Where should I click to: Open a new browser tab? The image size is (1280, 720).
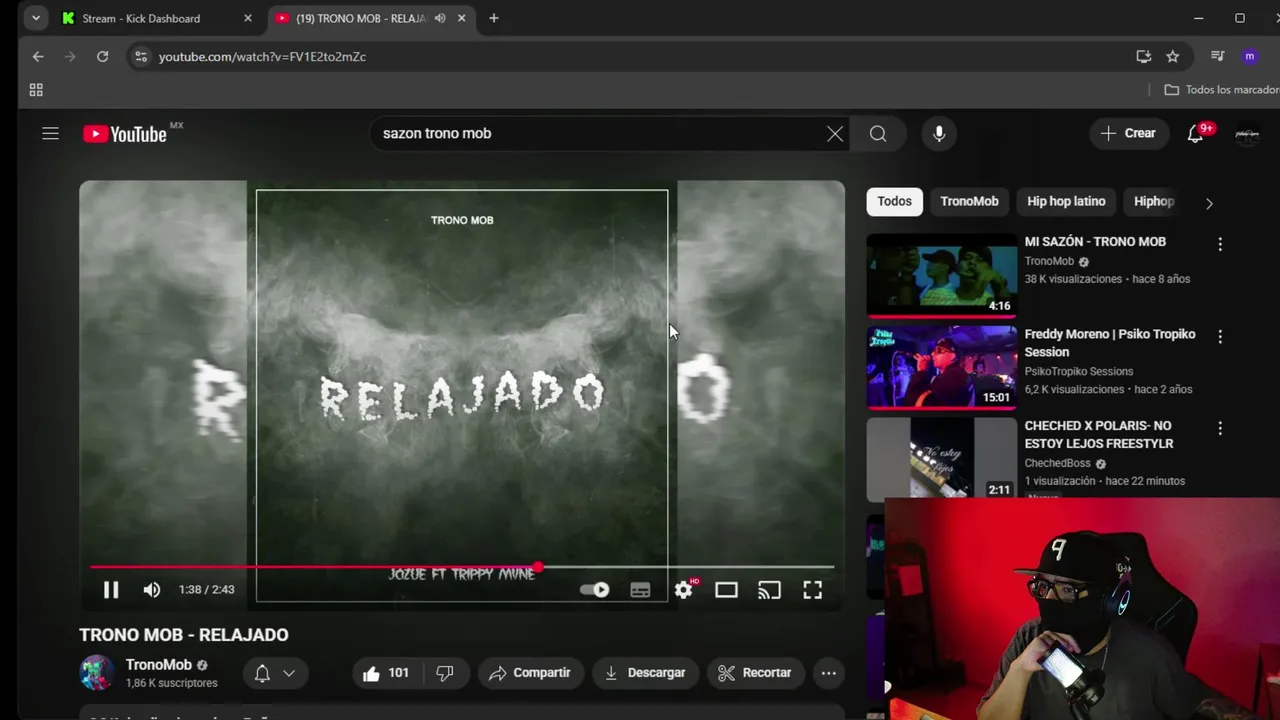click(x=493, y=18)
